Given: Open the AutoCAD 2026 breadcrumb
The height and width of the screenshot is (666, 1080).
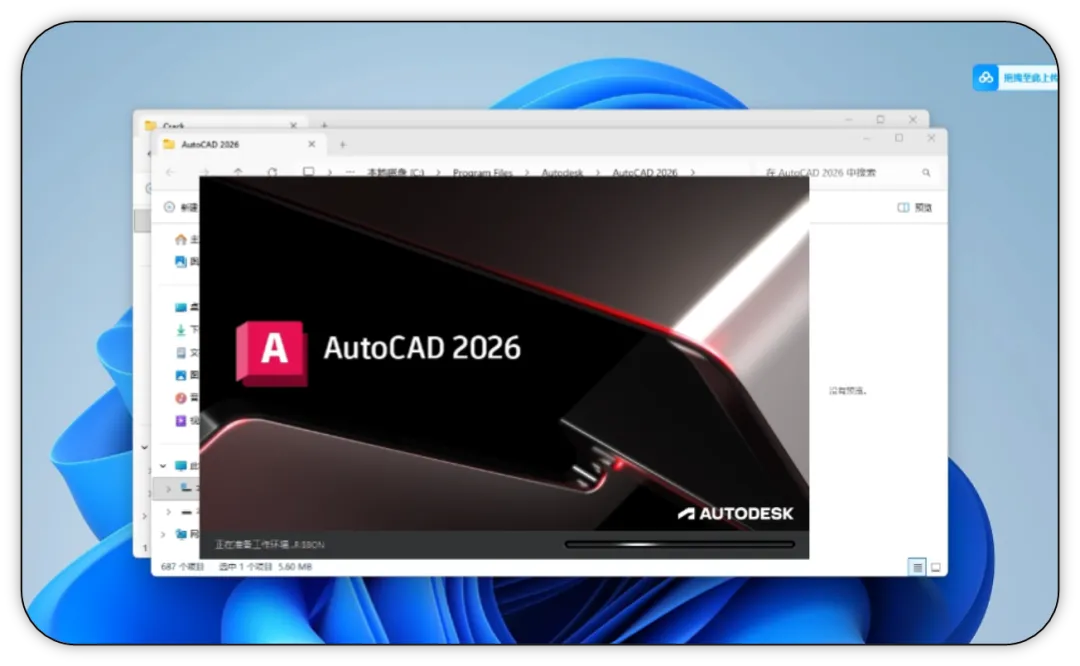Looking at the screenshot, I should pos(645,172).
